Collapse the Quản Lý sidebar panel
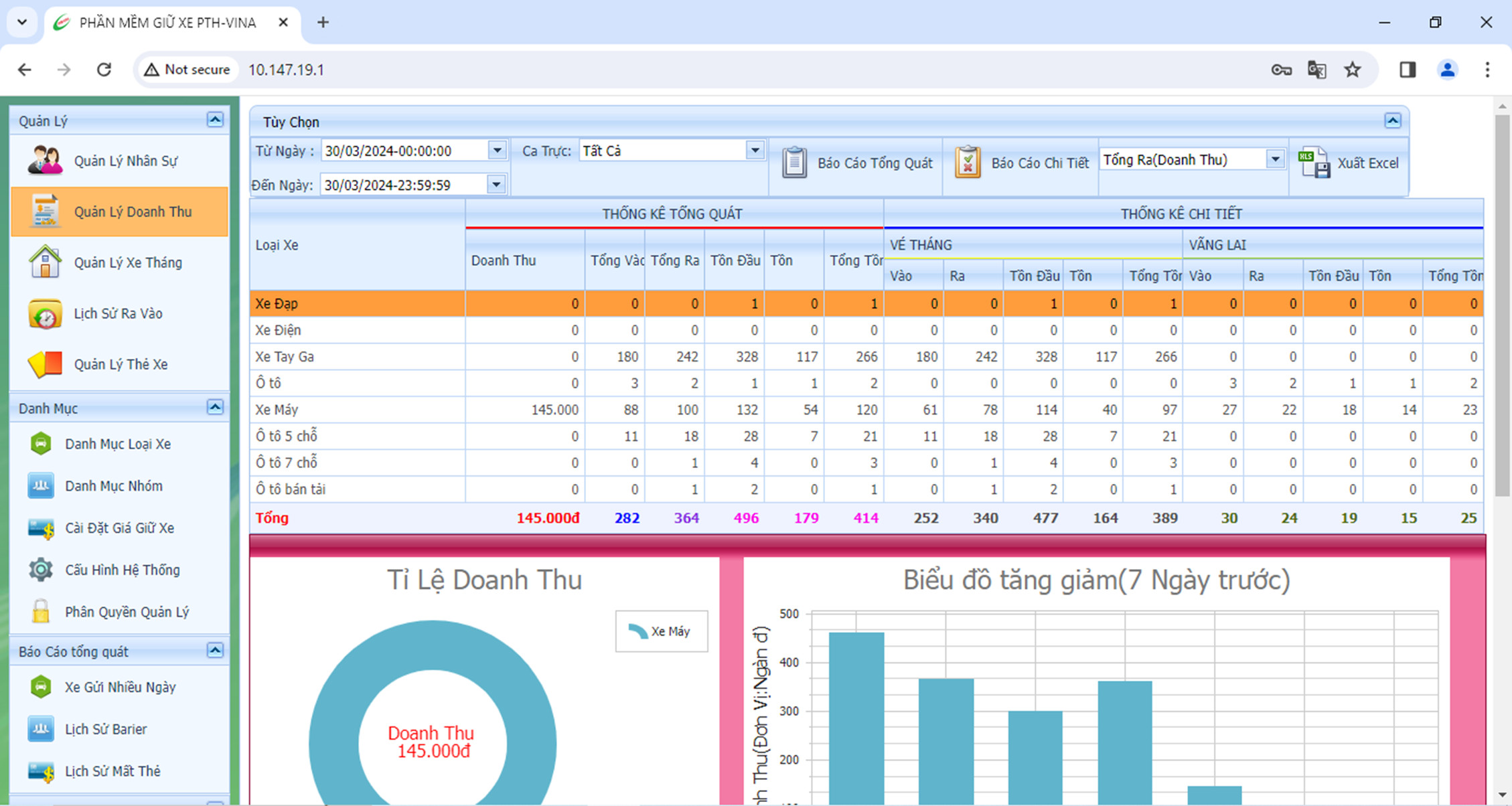The width and height of the screenshot is (1512, 806). pyautogui.click(x=215, y=120)
